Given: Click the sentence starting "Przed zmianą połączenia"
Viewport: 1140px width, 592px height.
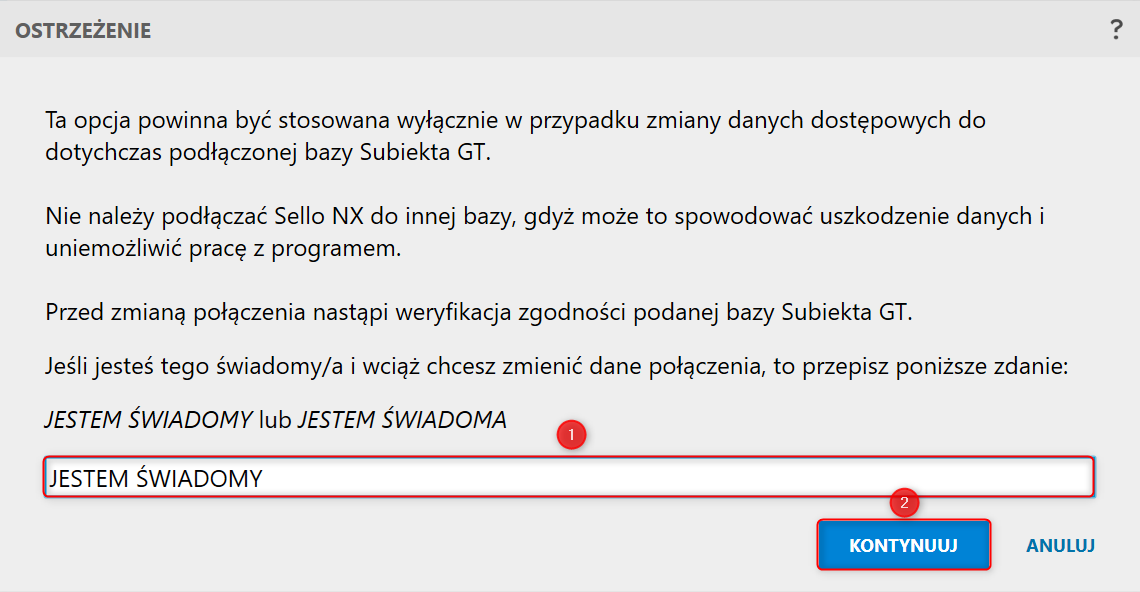Looking at the screenshot, I should pos(479,311).
